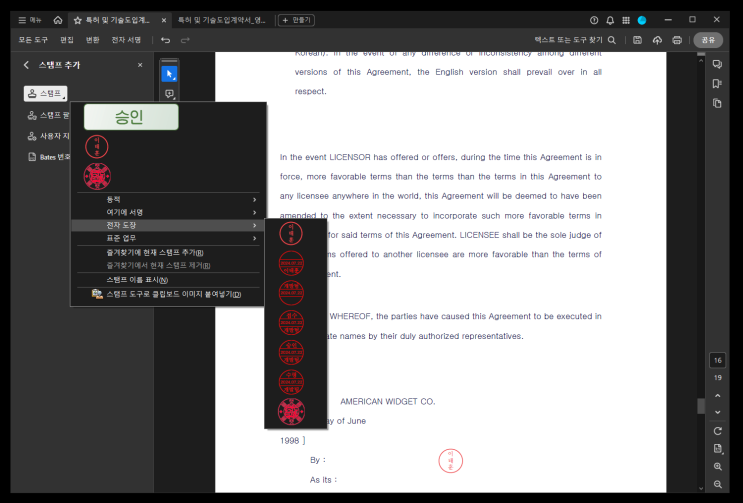Open the 메뉴 hamburger menu

(29, 20)
